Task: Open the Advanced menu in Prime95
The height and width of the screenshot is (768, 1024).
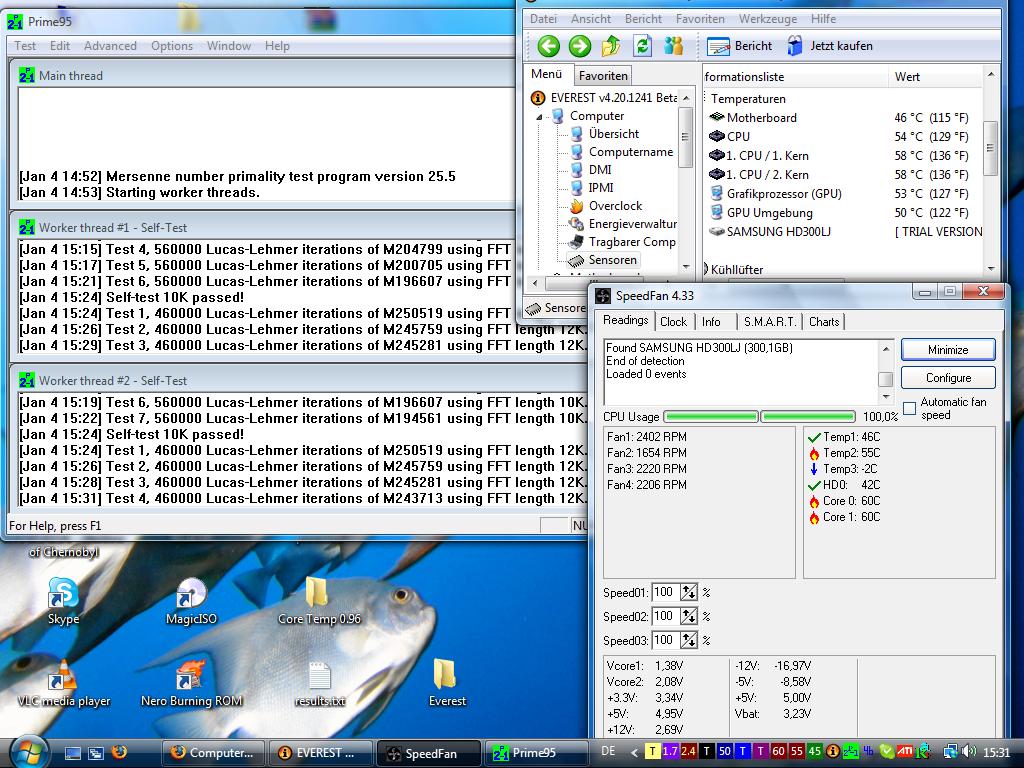Action: [110, 46]
